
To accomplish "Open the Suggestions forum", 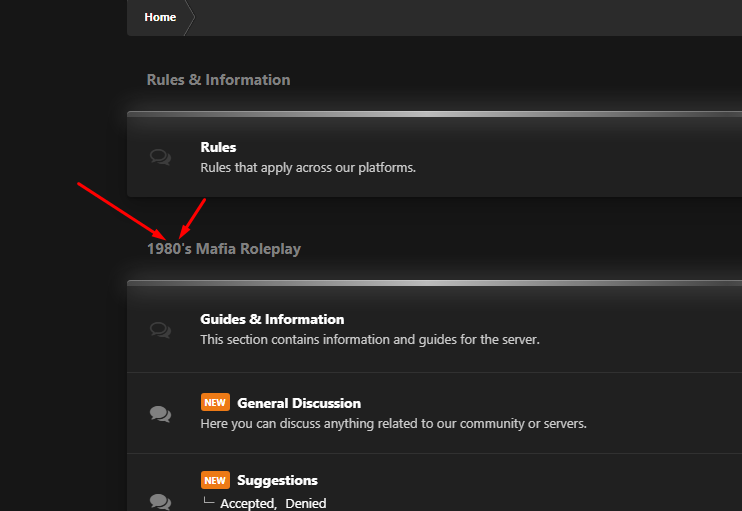I will (x=277, y=480).
